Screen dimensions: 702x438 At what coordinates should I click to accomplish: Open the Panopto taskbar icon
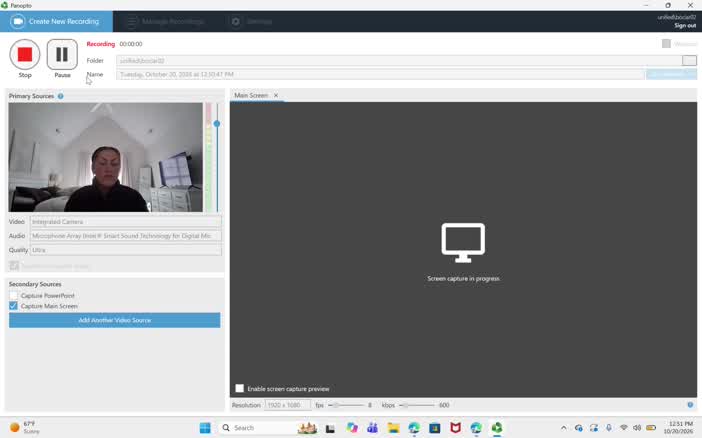(497, 428)
